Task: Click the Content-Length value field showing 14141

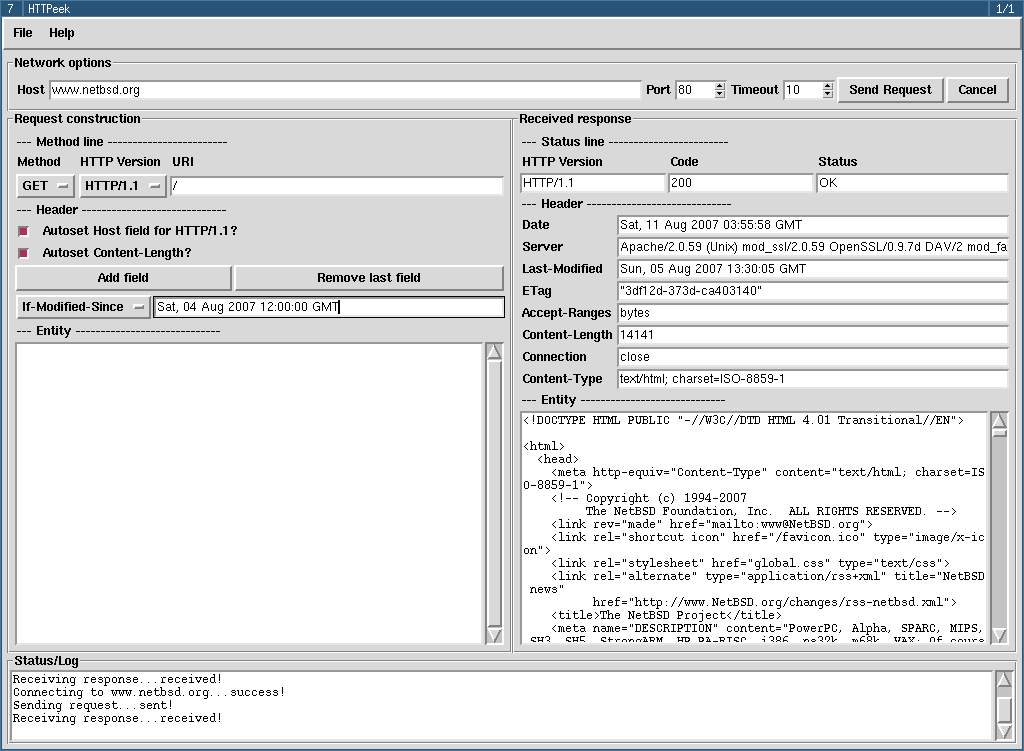Action: tap(812, 335)
